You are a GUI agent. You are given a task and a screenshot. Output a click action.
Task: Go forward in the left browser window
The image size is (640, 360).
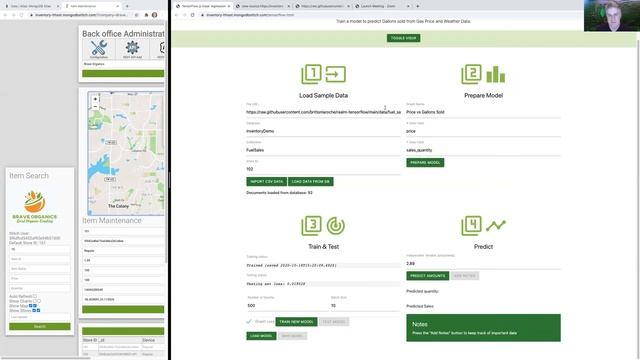(13, 15)
